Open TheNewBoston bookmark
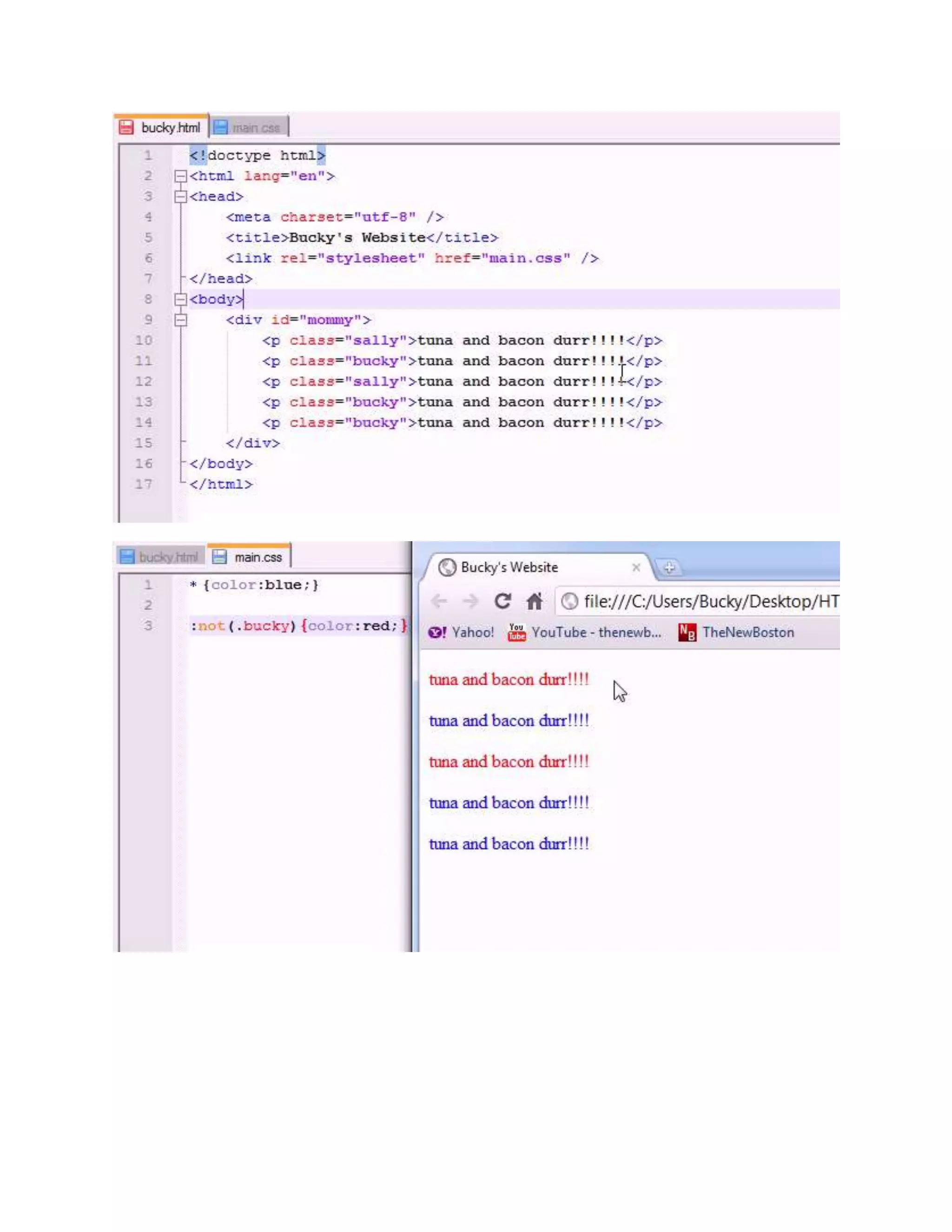The image size is (952, 1232). (x=736, y=632)
